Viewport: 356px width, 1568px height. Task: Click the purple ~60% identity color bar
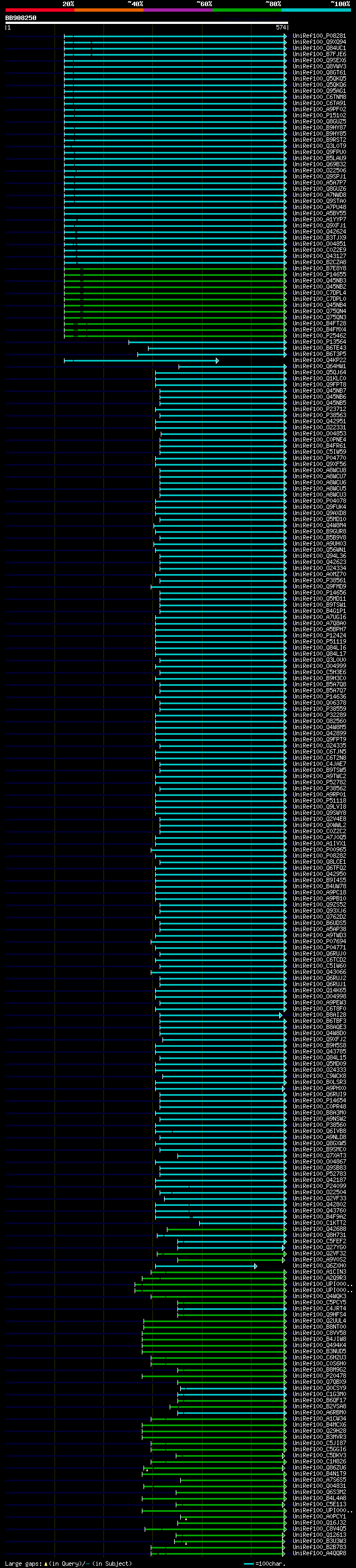pyautogui.click(x=179, y=10)
